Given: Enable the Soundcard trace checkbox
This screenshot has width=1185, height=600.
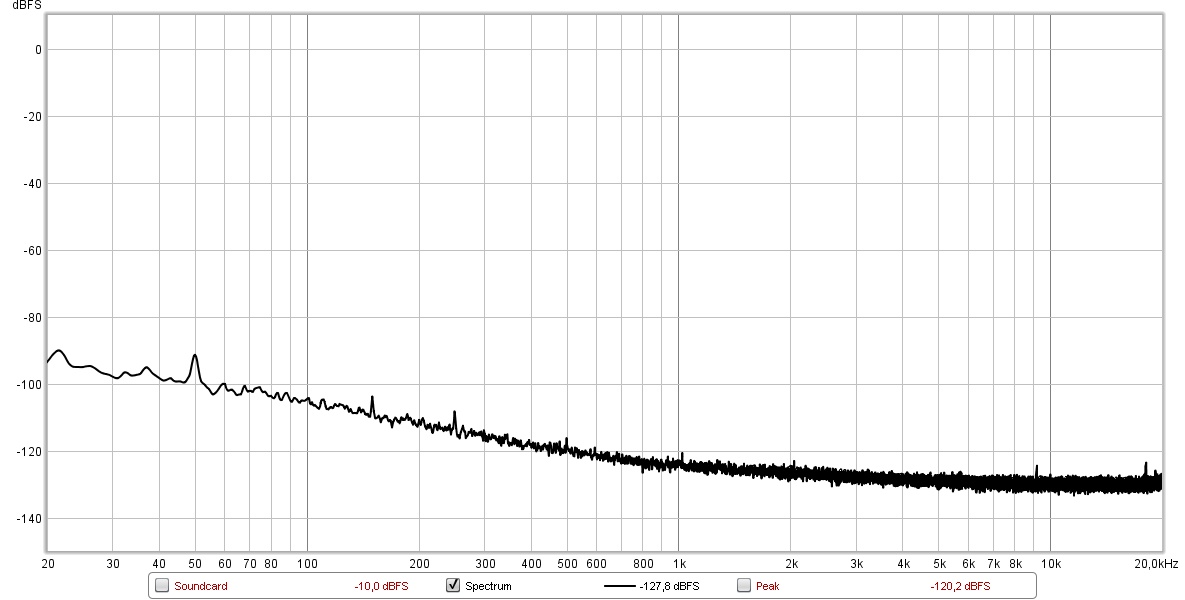Looking at the screenshot, I should pyautogui.click(x=162, y=586).
